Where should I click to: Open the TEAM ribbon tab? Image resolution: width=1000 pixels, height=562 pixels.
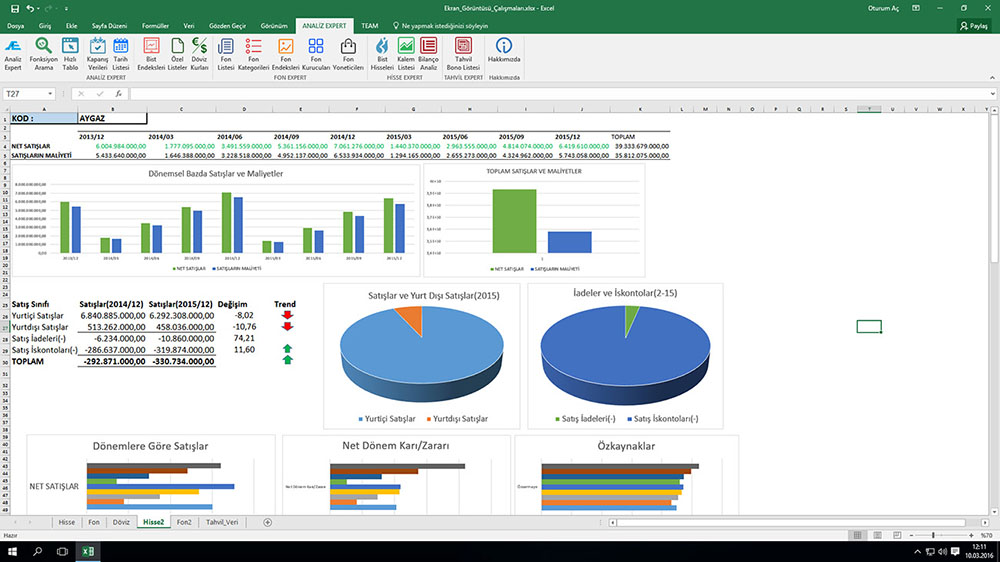coord(369,26)
